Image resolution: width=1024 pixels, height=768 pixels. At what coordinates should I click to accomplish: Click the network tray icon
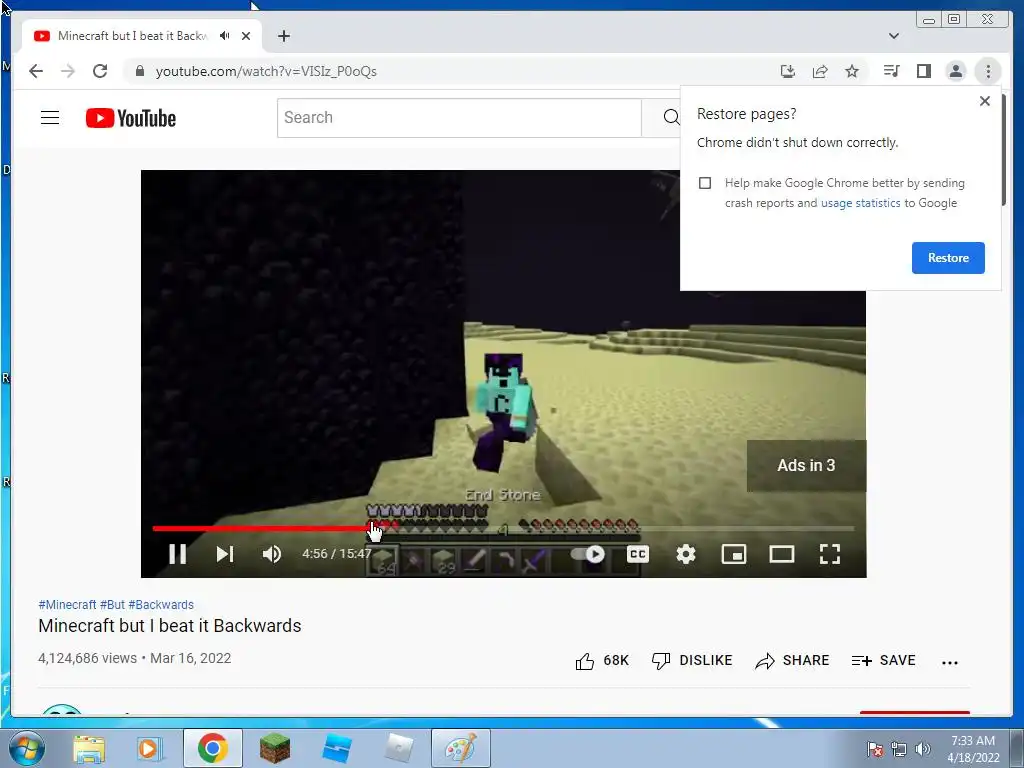coord(899,749)
